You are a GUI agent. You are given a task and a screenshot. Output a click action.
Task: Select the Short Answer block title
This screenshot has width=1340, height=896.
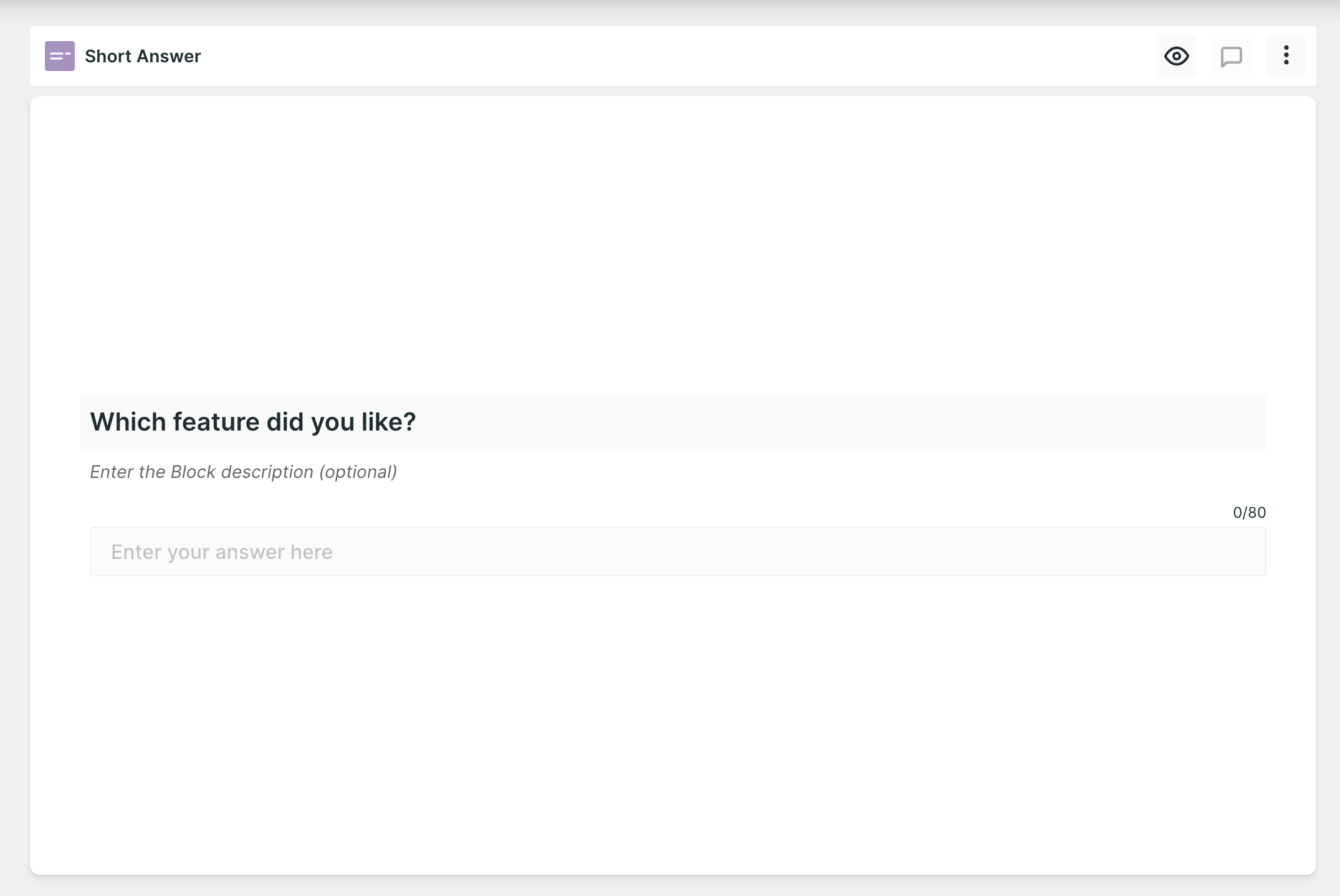click(x=143, y=56)
